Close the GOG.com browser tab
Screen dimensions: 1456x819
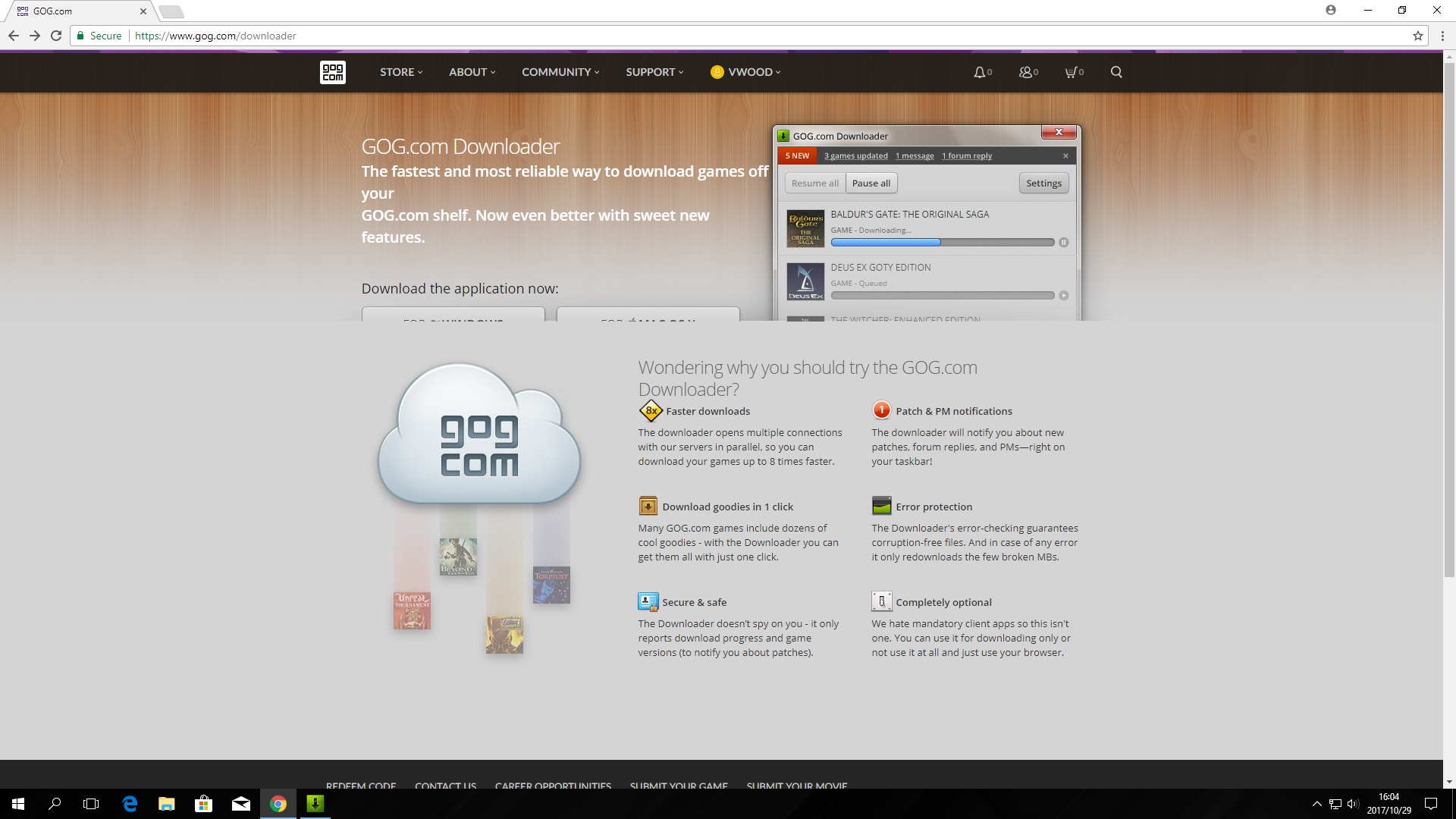coord(143,11)
